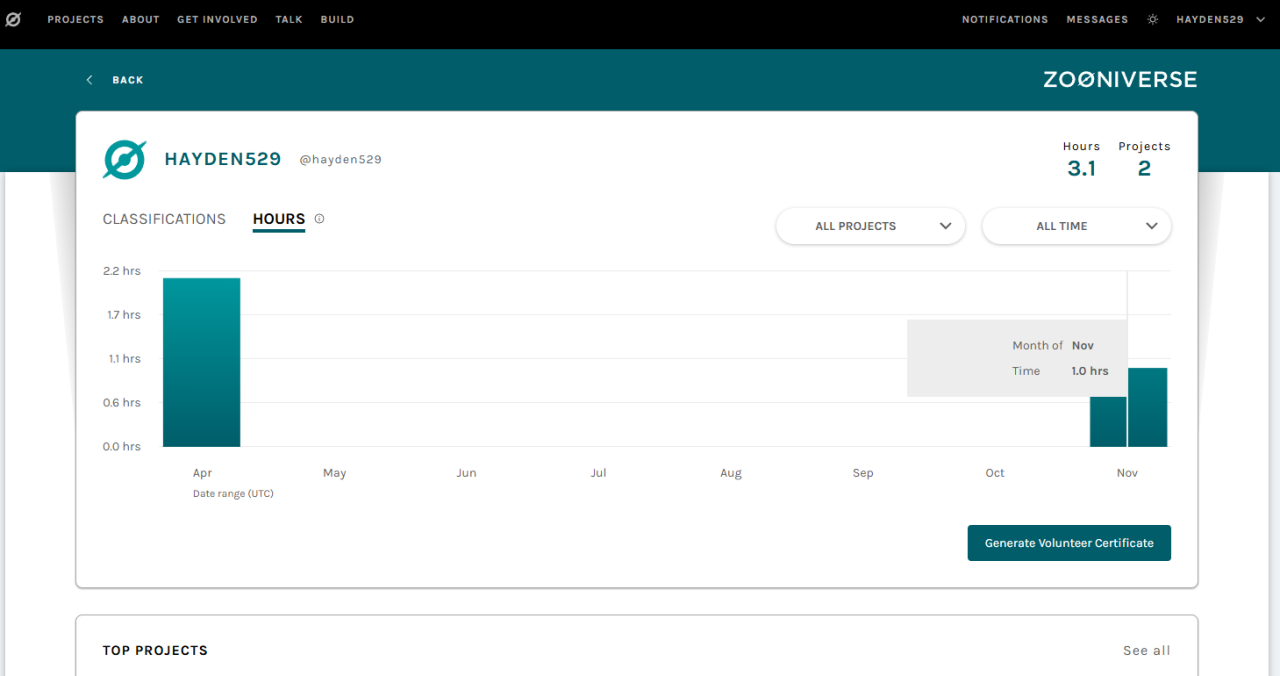Click the 1.7 hrs axis label
This screenshot has width=1280, height=676.
[124, 315]
